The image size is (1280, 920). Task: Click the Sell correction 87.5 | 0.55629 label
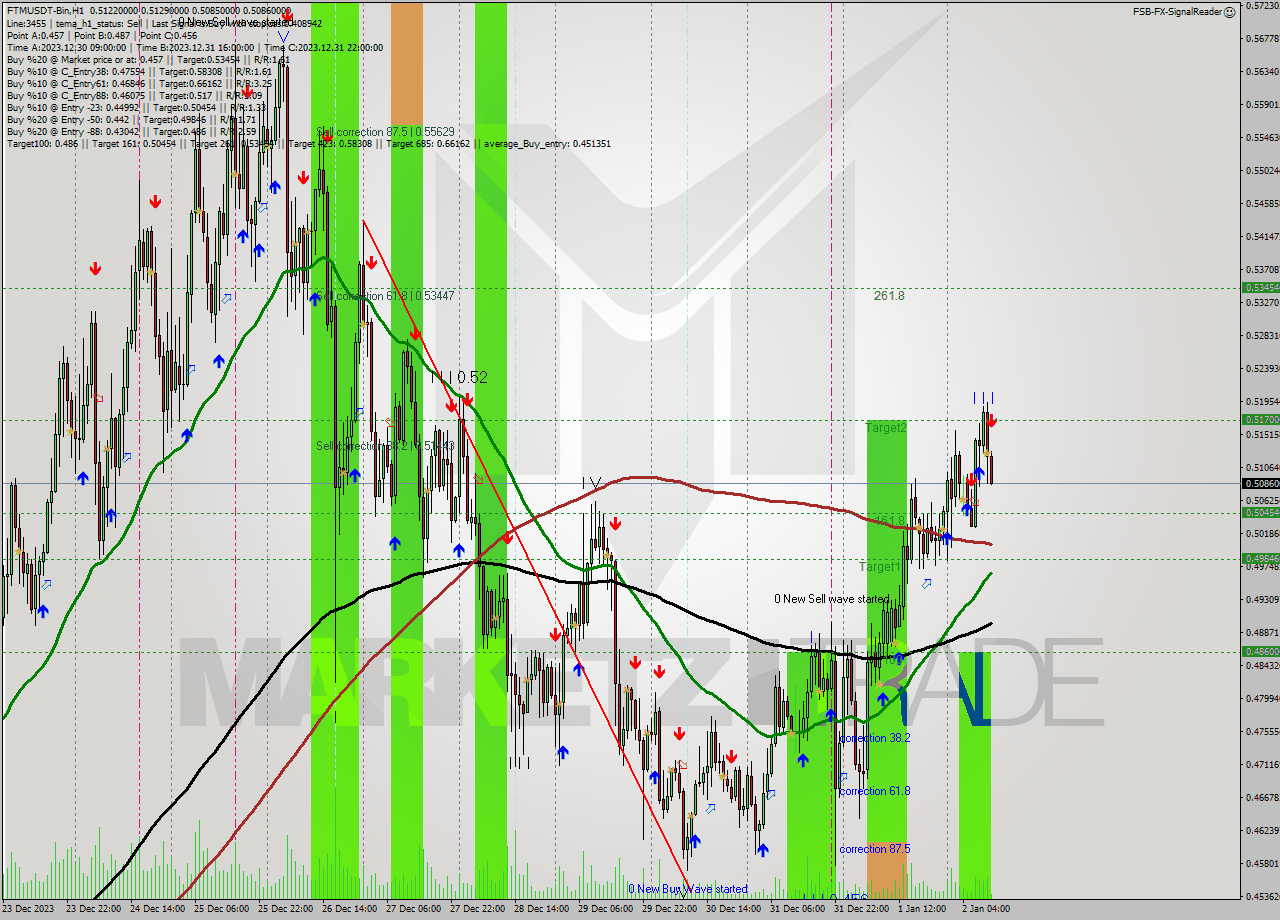pyautogui.click(x=385, y=132)
